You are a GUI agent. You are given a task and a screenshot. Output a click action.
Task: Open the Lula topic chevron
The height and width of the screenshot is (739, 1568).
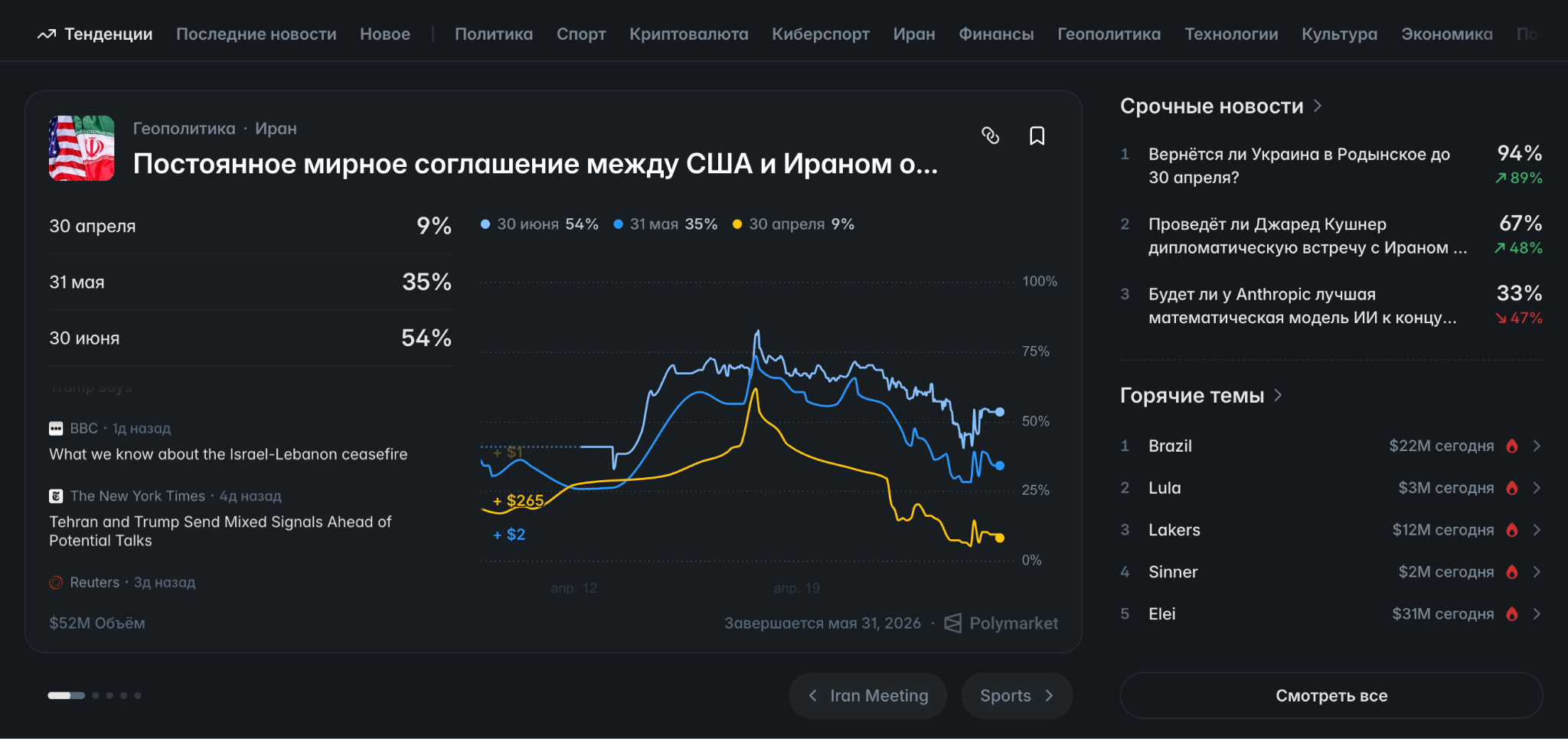pos(1536,488)
